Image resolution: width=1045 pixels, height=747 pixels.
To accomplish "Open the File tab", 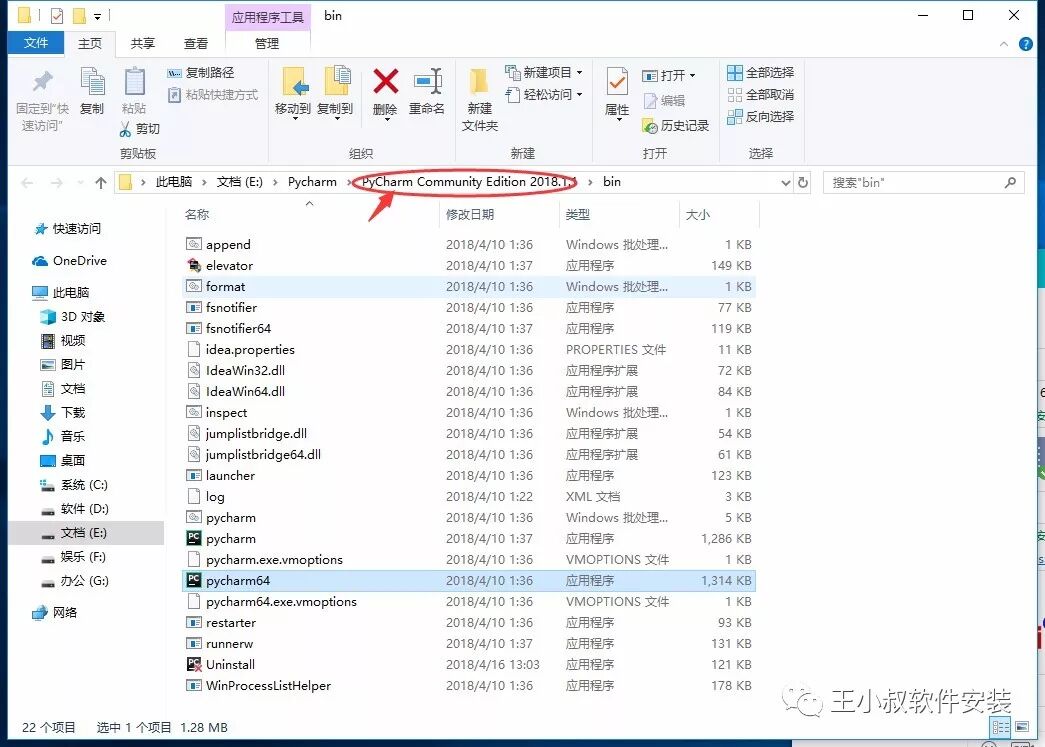I will (x=36, y=43).
